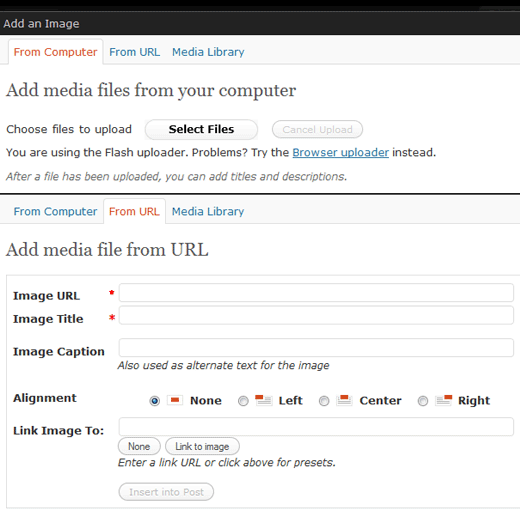Select the Left alignment radio button
Image resolution: width=520 pixels, height=509 pixels.
tap(243, 401)
